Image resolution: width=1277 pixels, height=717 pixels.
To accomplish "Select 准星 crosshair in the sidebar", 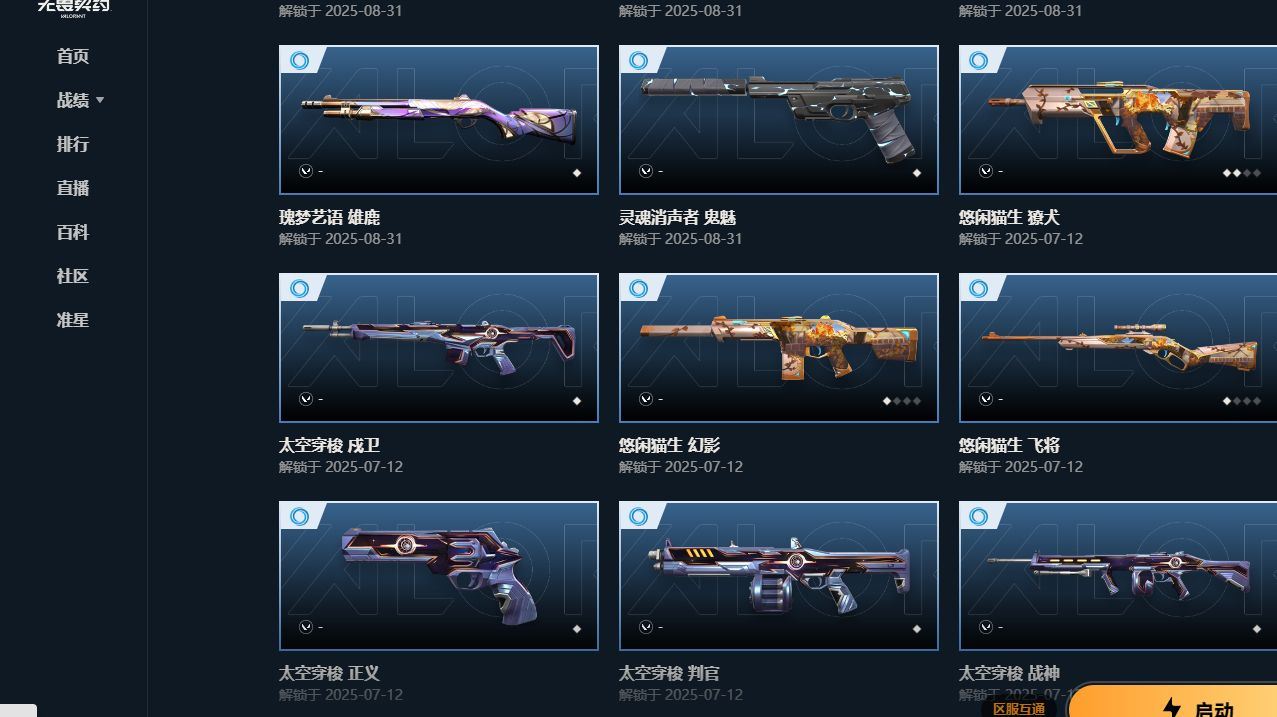I will [73, 320].
